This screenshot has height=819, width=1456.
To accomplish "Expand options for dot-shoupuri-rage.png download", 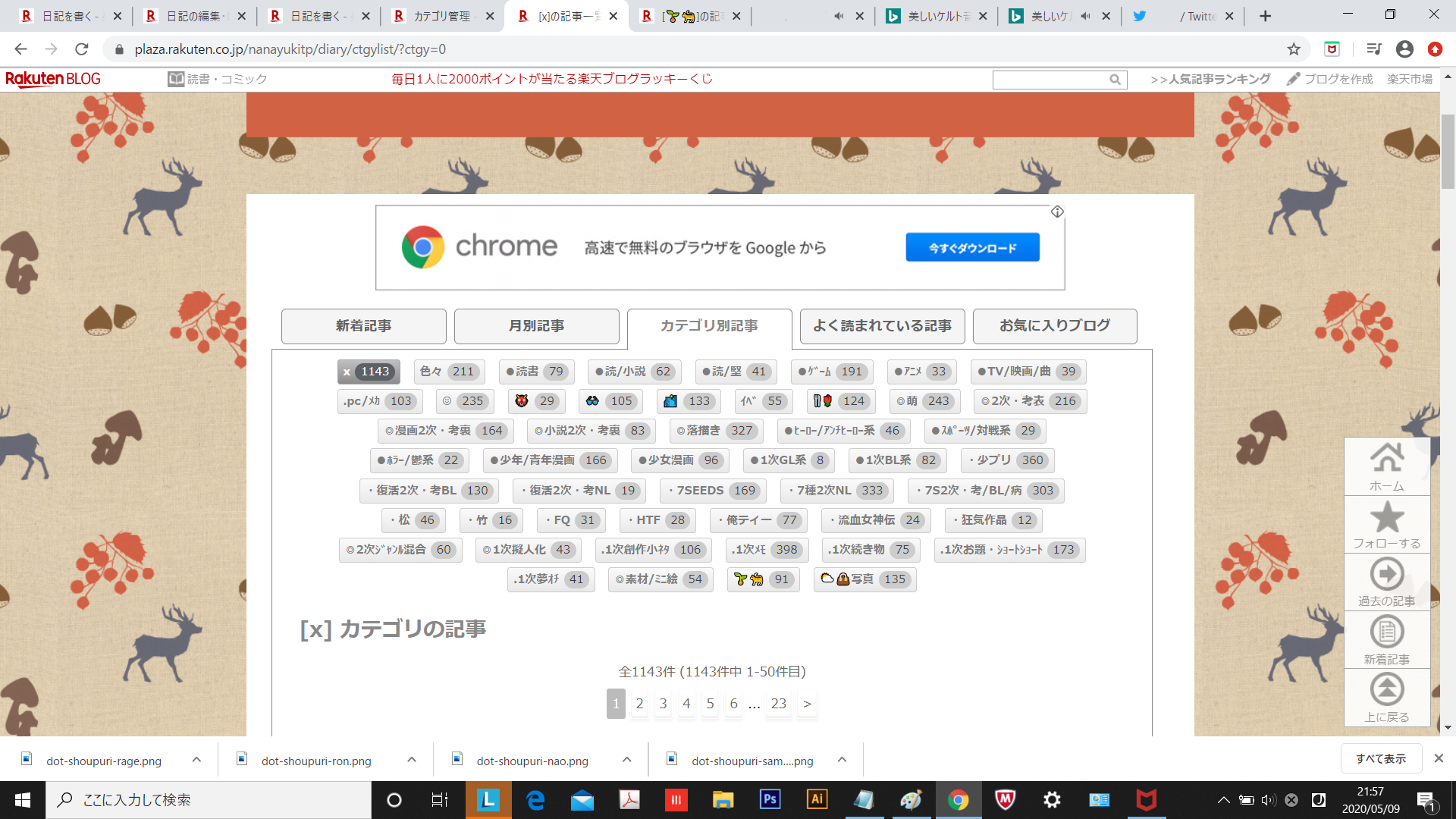I will click(196, 760).
